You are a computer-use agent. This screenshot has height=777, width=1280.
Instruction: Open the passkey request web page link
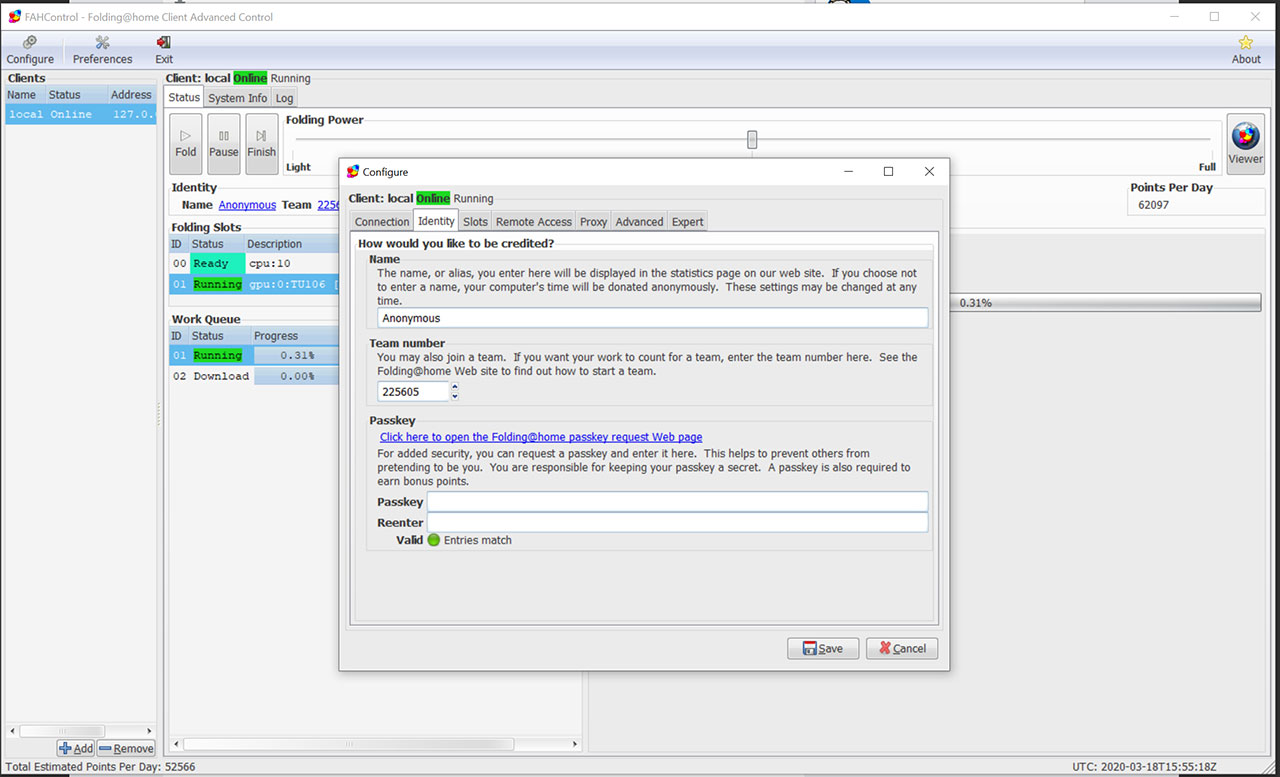point(540,437)
